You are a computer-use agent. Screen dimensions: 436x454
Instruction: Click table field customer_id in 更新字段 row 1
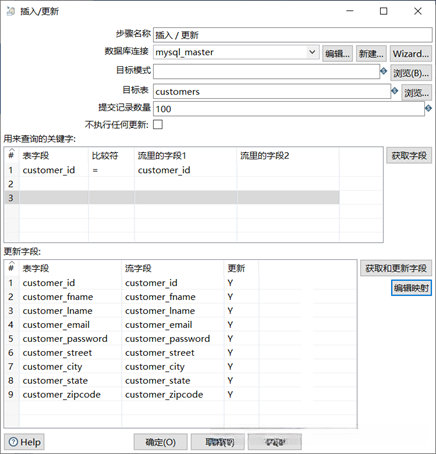tap(49, 283)
